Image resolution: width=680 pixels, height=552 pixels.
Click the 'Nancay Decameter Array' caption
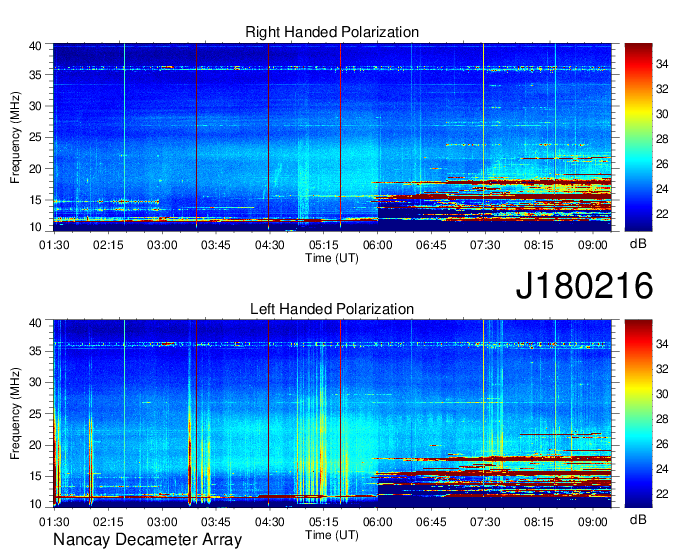(147, 540)
